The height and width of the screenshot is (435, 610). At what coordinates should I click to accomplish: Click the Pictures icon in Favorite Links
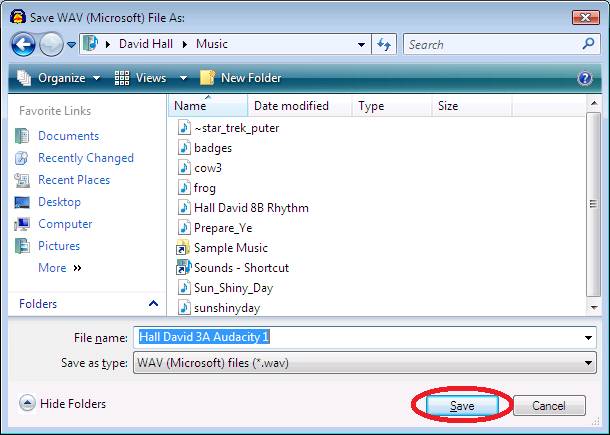(x=22, y=246)
